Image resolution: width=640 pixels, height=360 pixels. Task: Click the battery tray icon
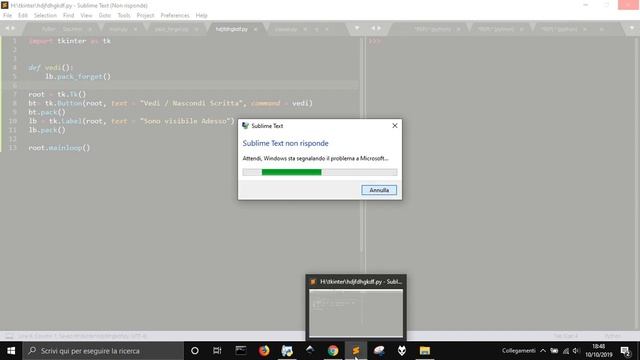coord(554,351)
